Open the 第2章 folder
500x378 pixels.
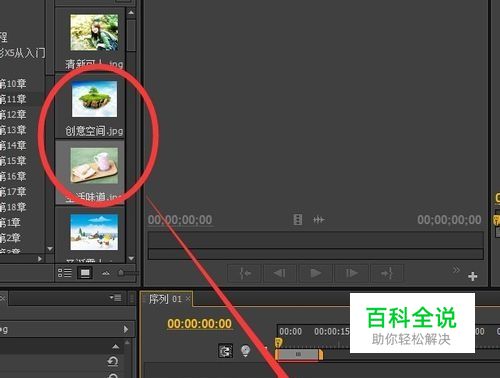[x=10, y=238]
